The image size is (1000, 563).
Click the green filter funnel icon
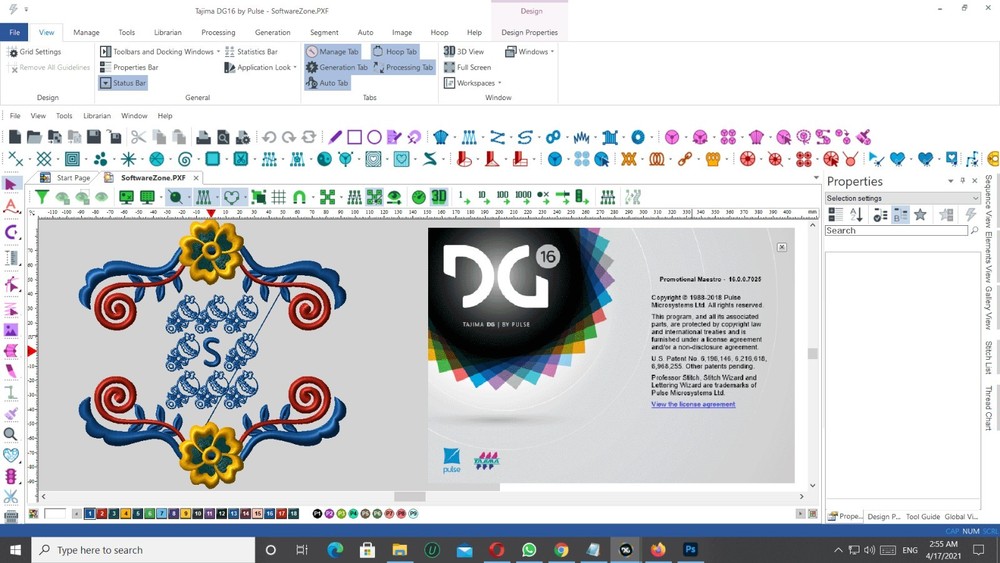pos(42,197)
